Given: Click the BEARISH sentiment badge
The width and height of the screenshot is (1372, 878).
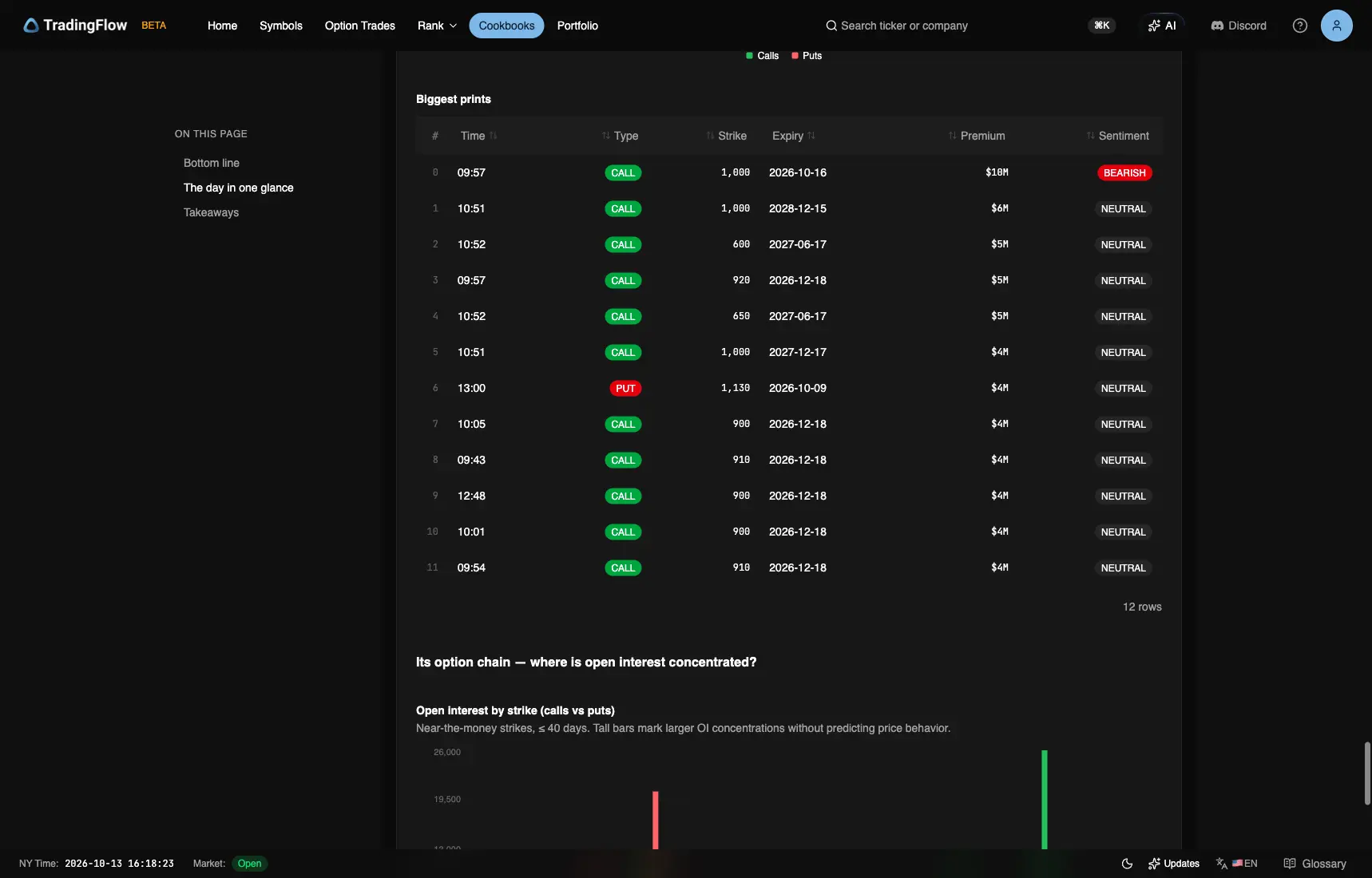Looking at the screenshot, I should 1124,172.
